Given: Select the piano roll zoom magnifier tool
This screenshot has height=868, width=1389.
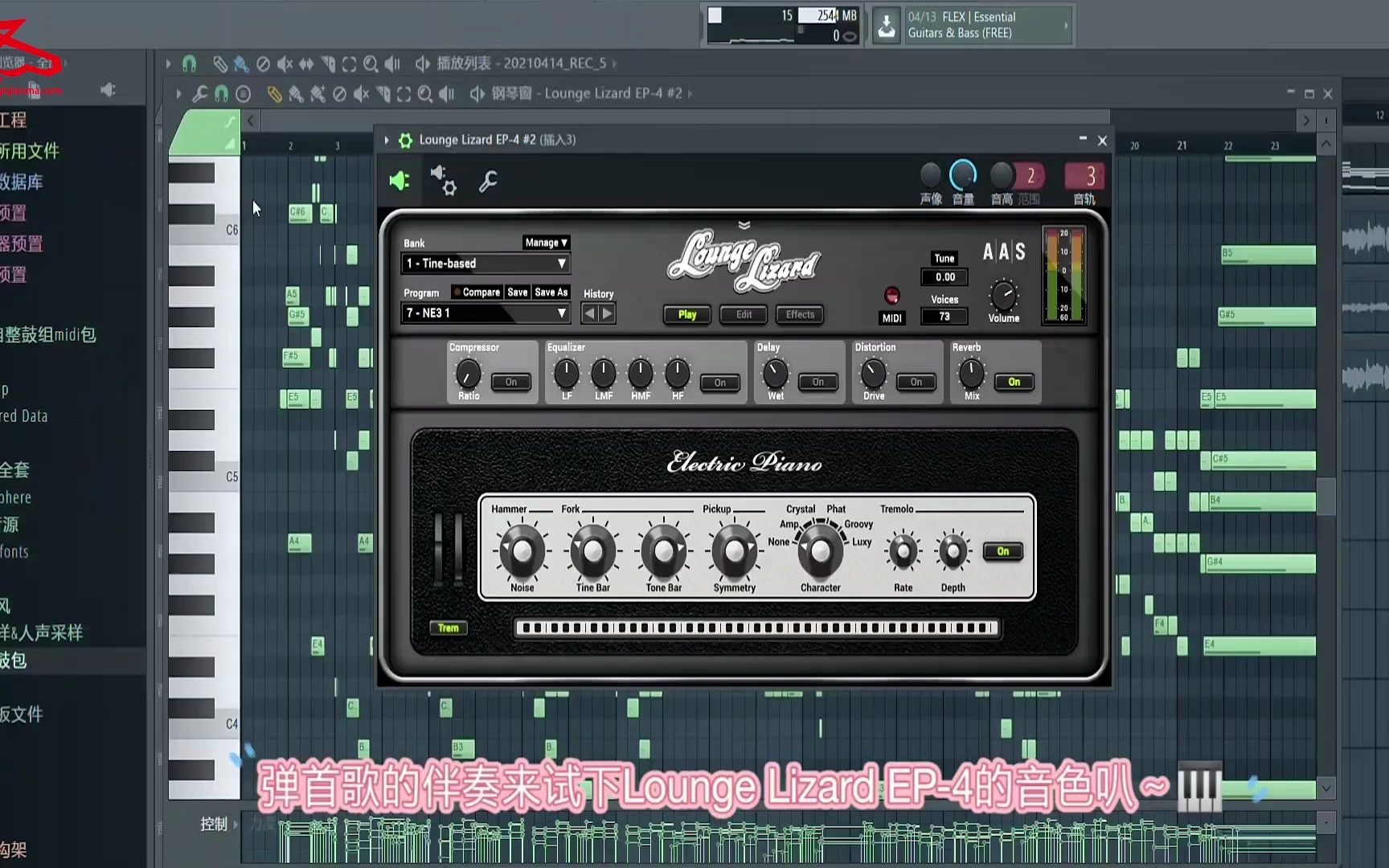Looking at the screenshot, I should point(425,94).
